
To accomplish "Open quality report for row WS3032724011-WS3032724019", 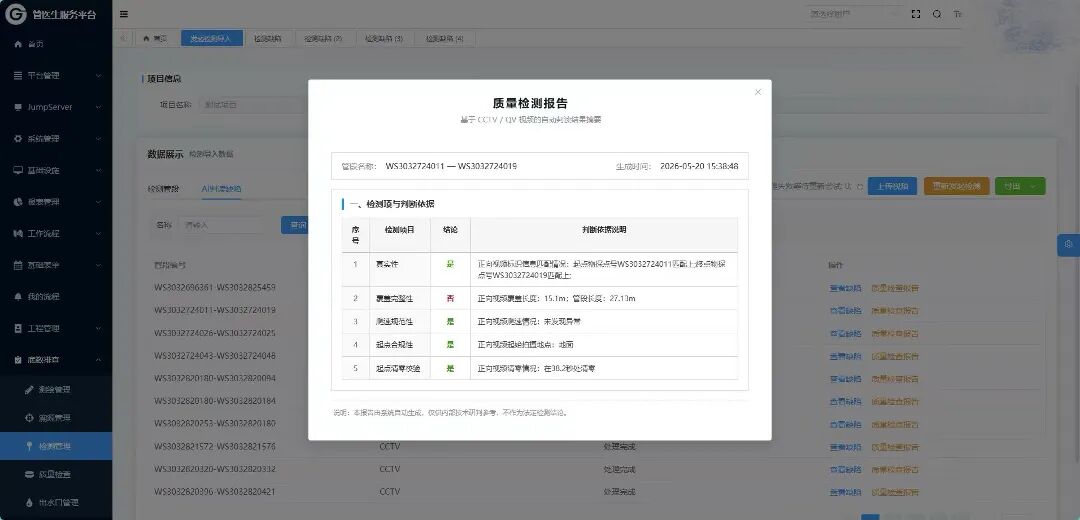I will click(895, 311).
